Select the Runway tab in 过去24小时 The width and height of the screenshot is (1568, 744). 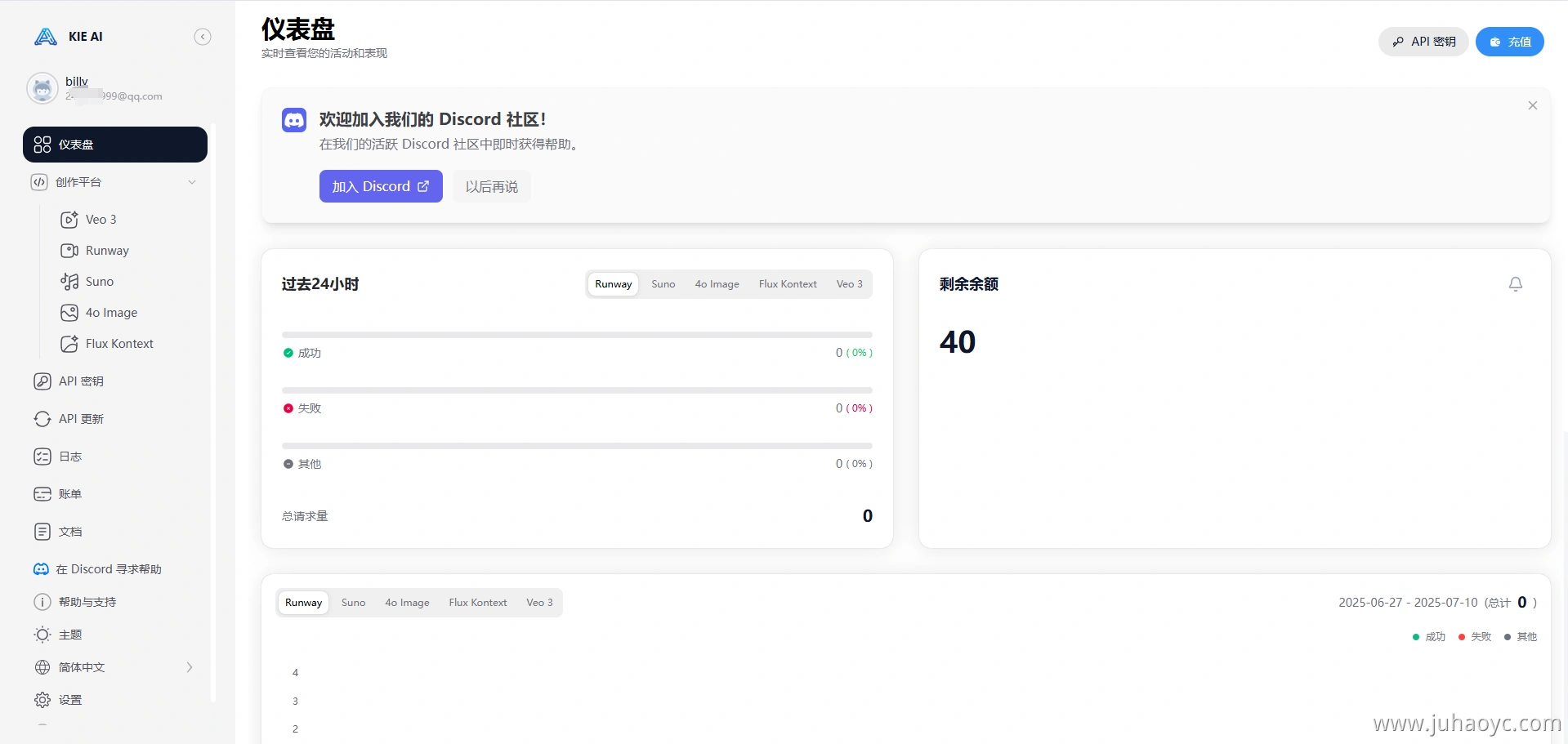pos(614,284)
